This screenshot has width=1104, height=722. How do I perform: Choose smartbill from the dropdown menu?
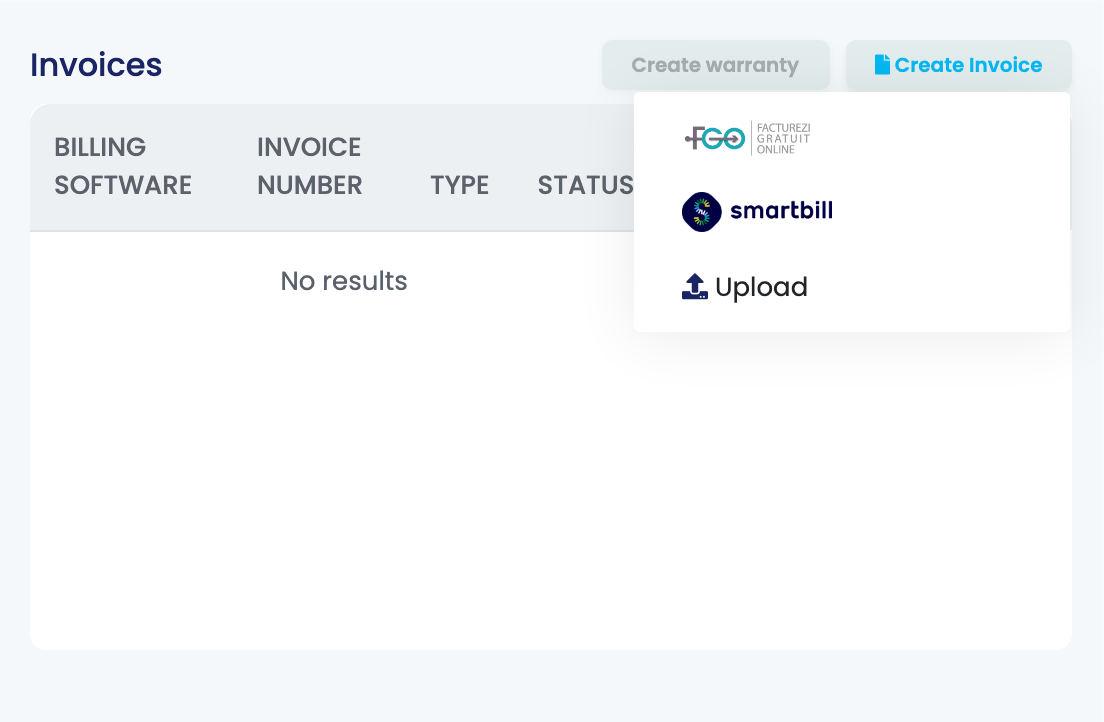pos(758,211)
